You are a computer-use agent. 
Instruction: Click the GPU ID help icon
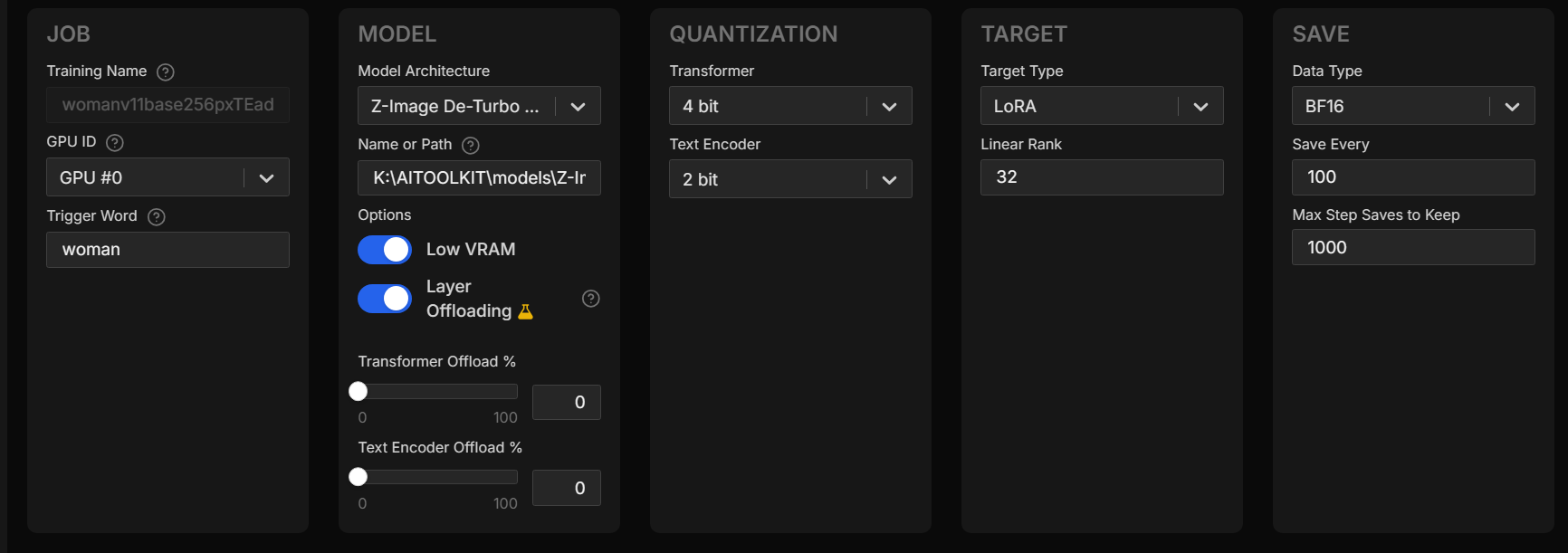coord(115,143)
